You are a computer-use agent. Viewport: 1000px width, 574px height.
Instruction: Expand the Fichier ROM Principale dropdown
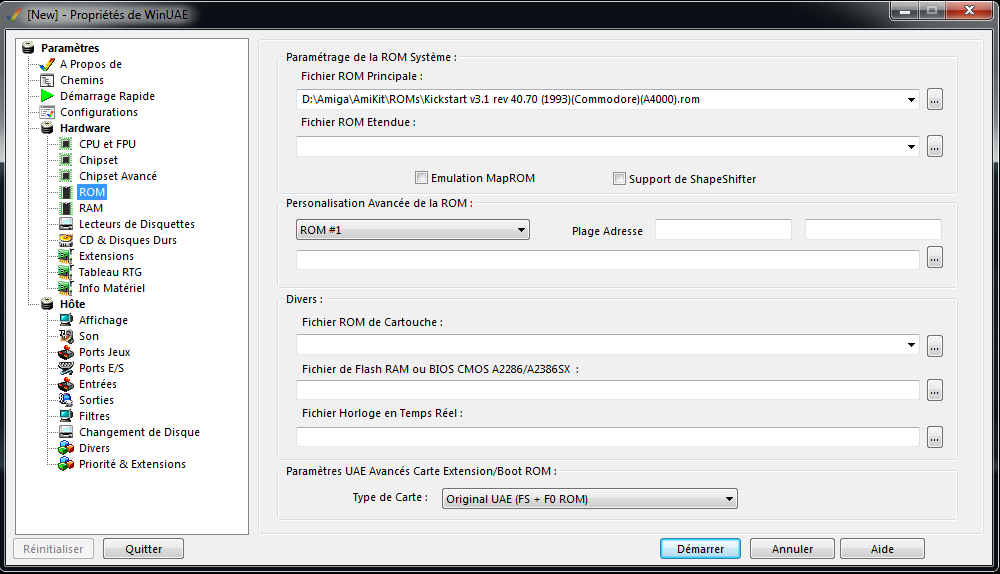coord(911,99)
